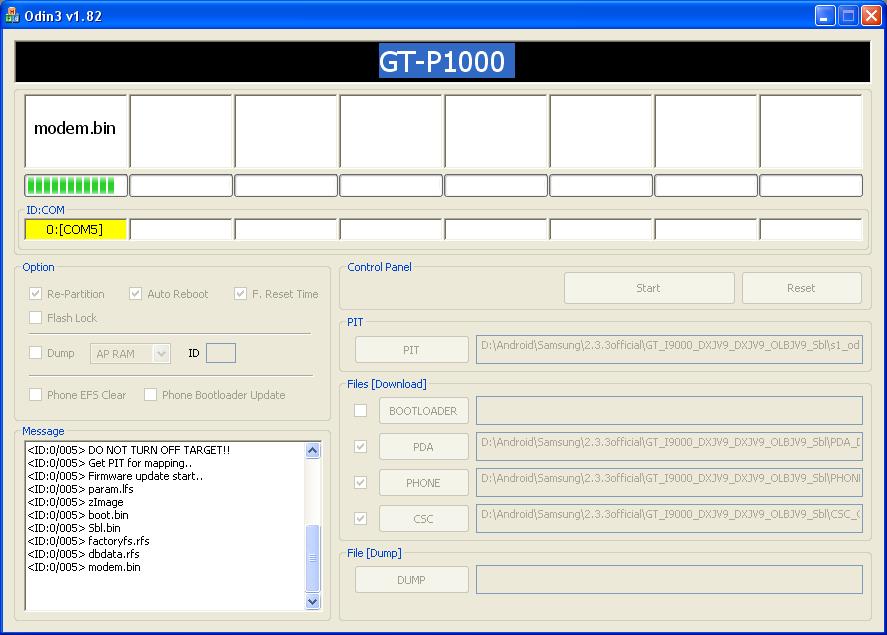Click the Start button
The image size is (887, 635).
point(649,288)
